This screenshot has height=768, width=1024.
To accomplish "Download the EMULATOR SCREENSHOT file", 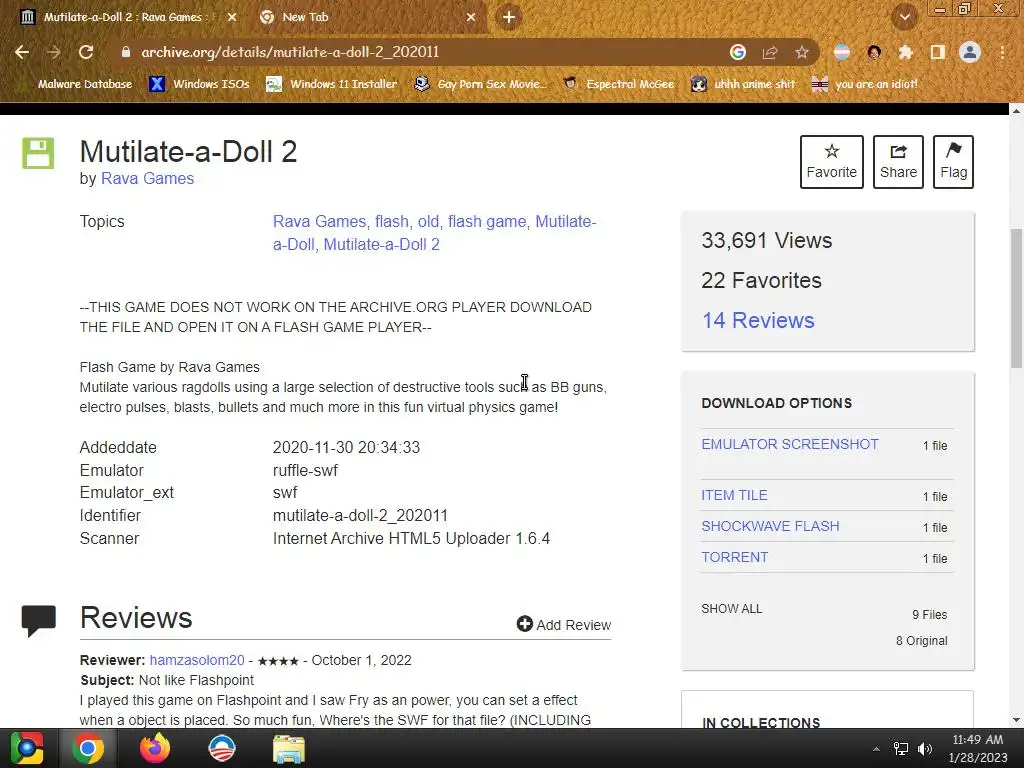I will tap(790, 444).
